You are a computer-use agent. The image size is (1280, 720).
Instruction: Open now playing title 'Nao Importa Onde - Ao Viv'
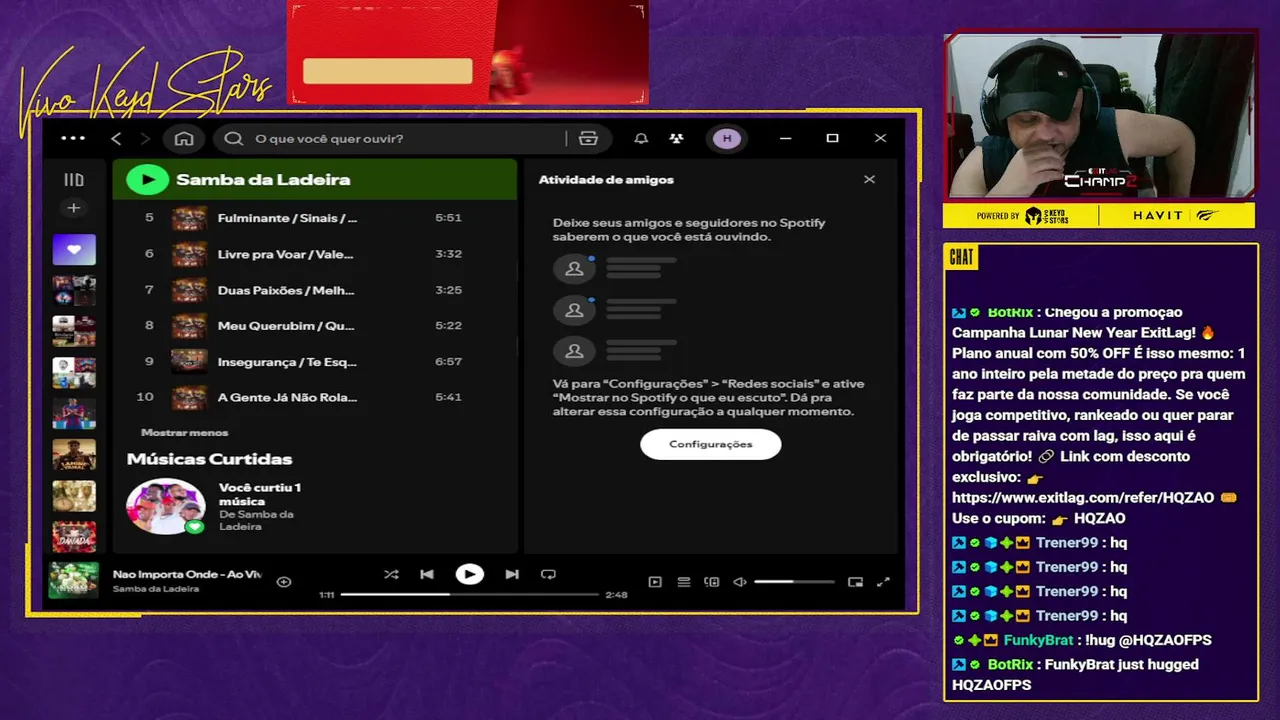click(186, 574)
